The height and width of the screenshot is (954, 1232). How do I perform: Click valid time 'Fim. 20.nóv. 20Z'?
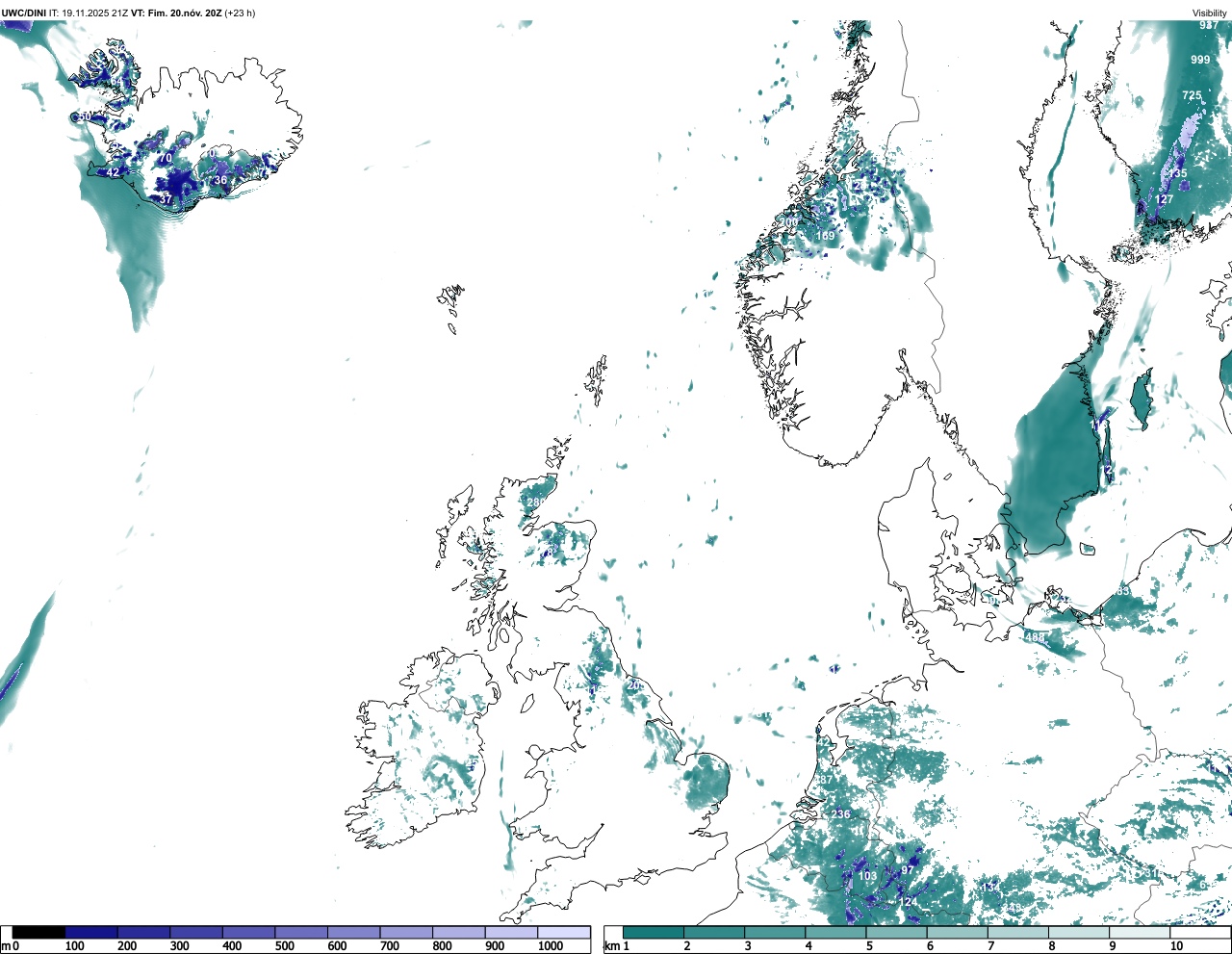185,13
